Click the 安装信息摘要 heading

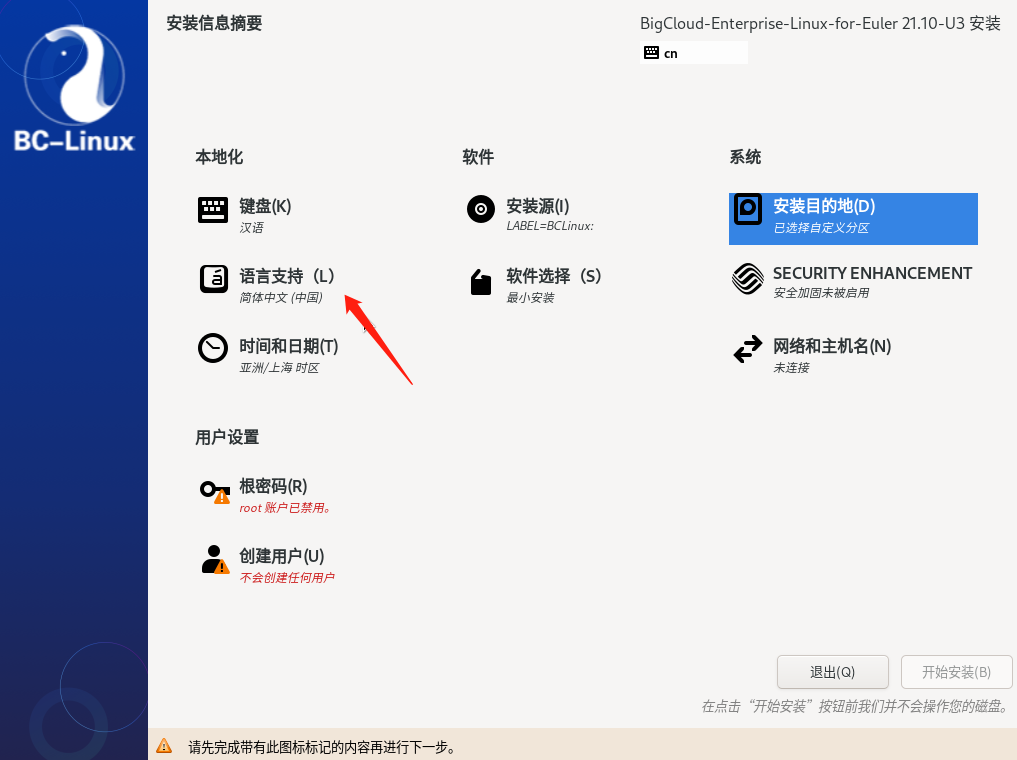point(214,23)
